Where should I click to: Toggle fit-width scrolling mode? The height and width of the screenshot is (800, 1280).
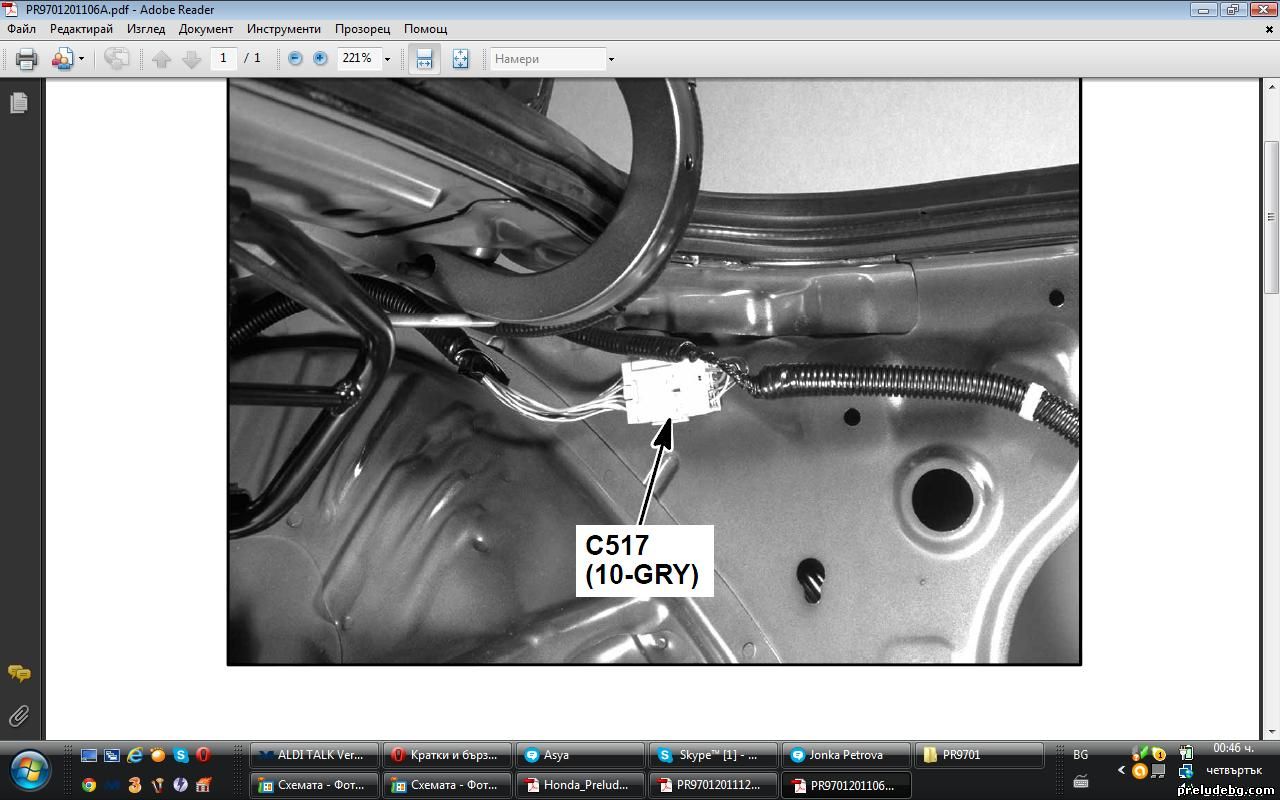point(424,59)
